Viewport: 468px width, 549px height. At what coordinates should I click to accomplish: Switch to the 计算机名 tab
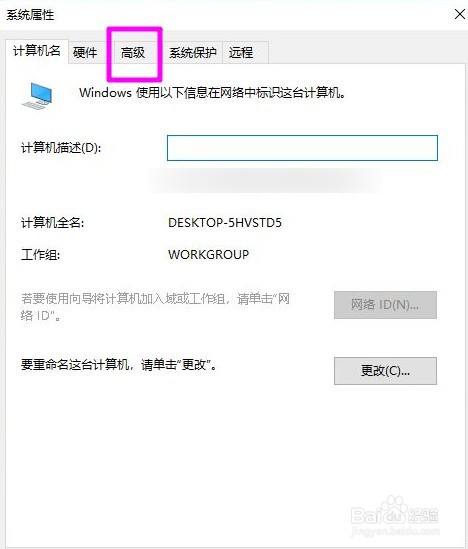[37, 51]
